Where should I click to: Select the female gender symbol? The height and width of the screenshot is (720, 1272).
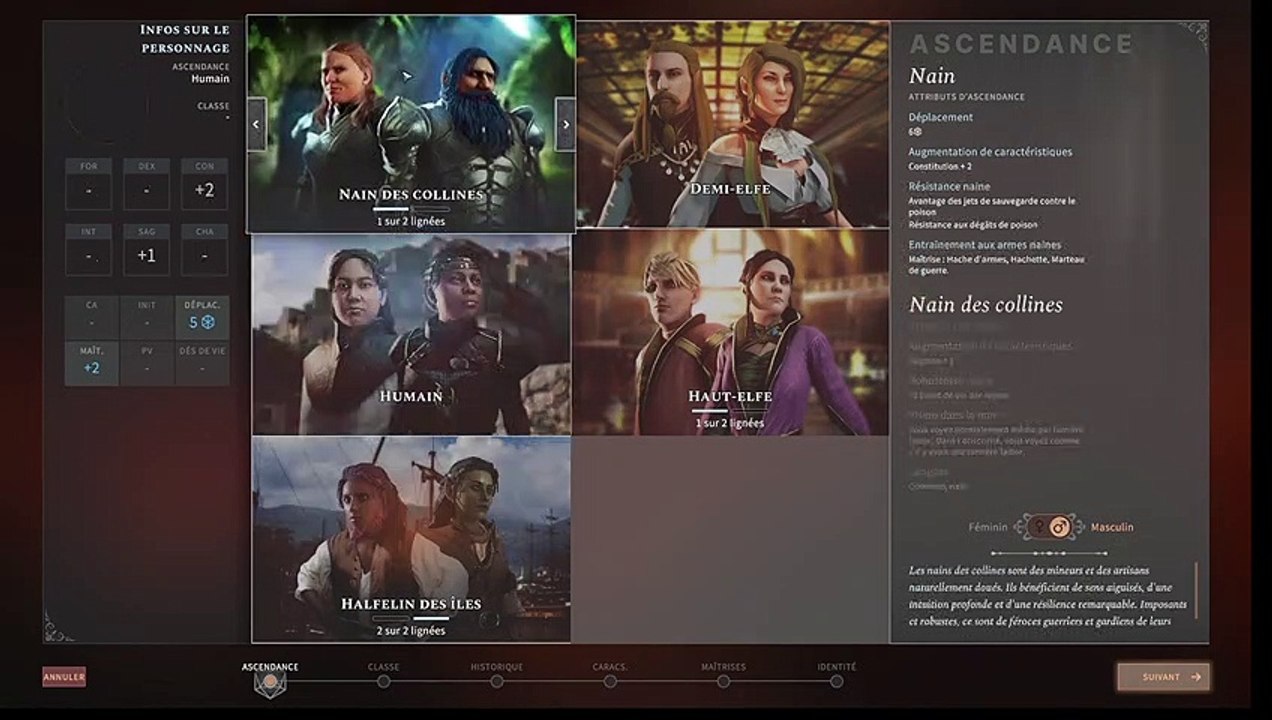[1039, 527]
